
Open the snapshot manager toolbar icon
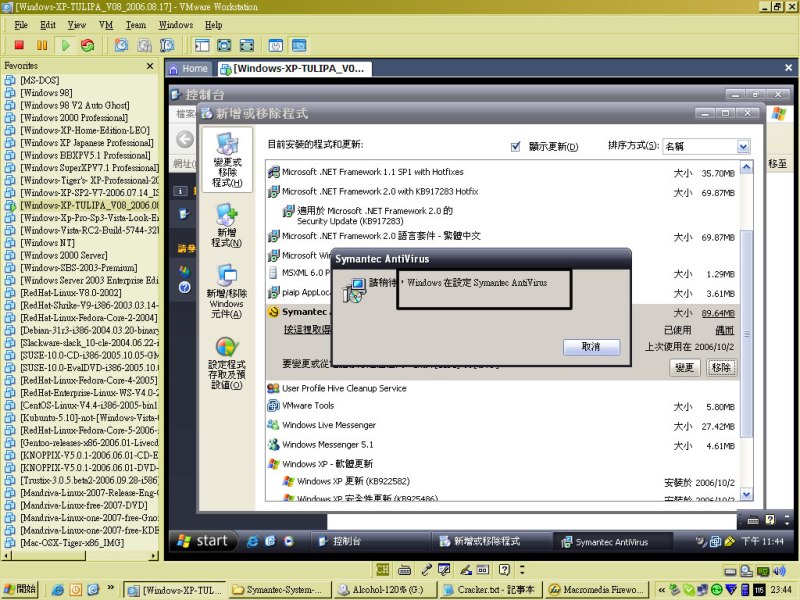[x=167, y=45]
